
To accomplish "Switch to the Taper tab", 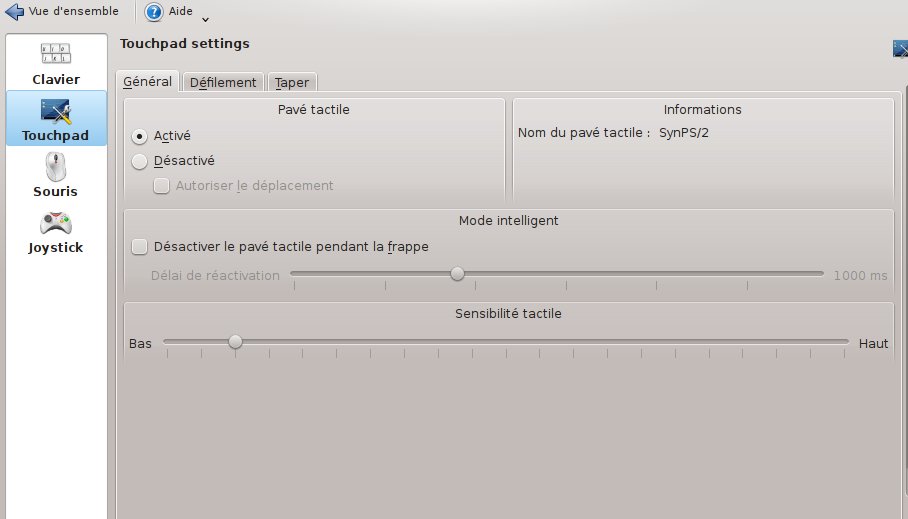I will [x=292, y=83].
